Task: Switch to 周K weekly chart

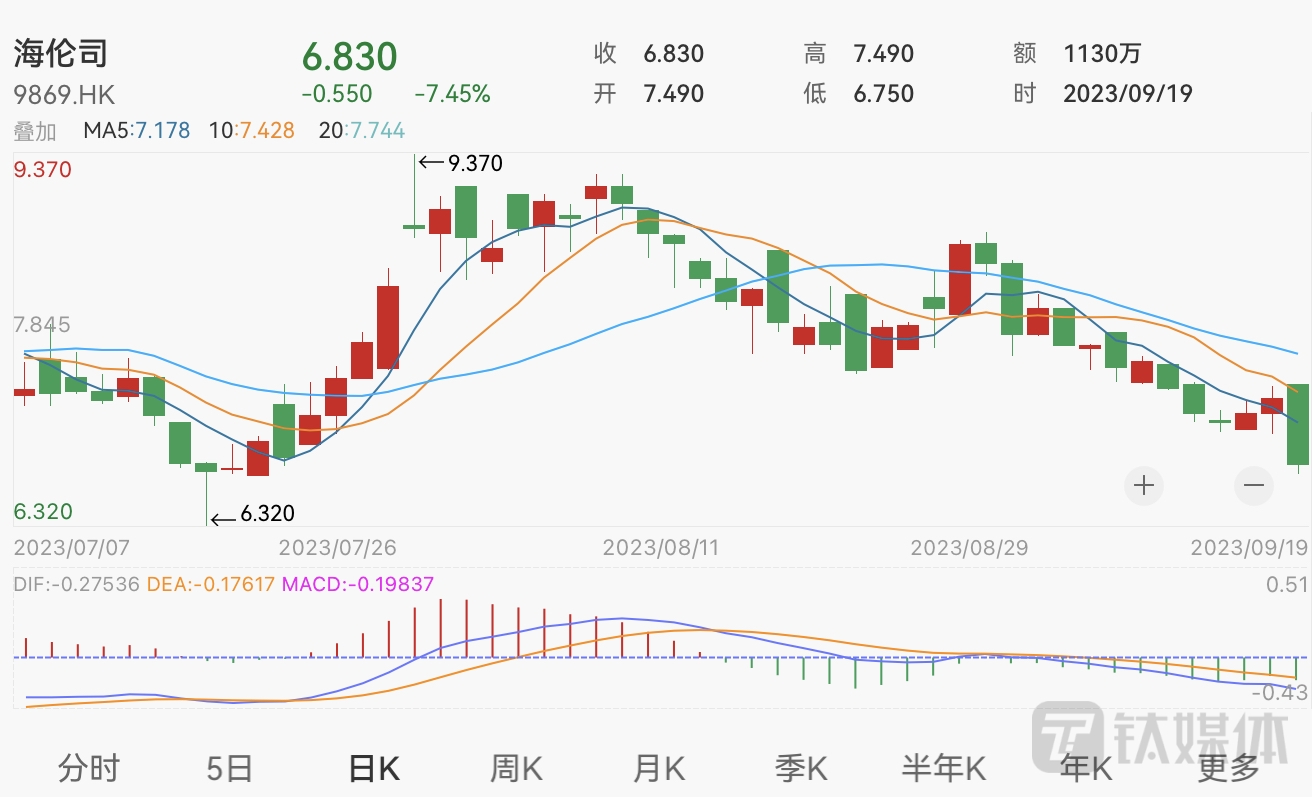Action: (515, 768)
